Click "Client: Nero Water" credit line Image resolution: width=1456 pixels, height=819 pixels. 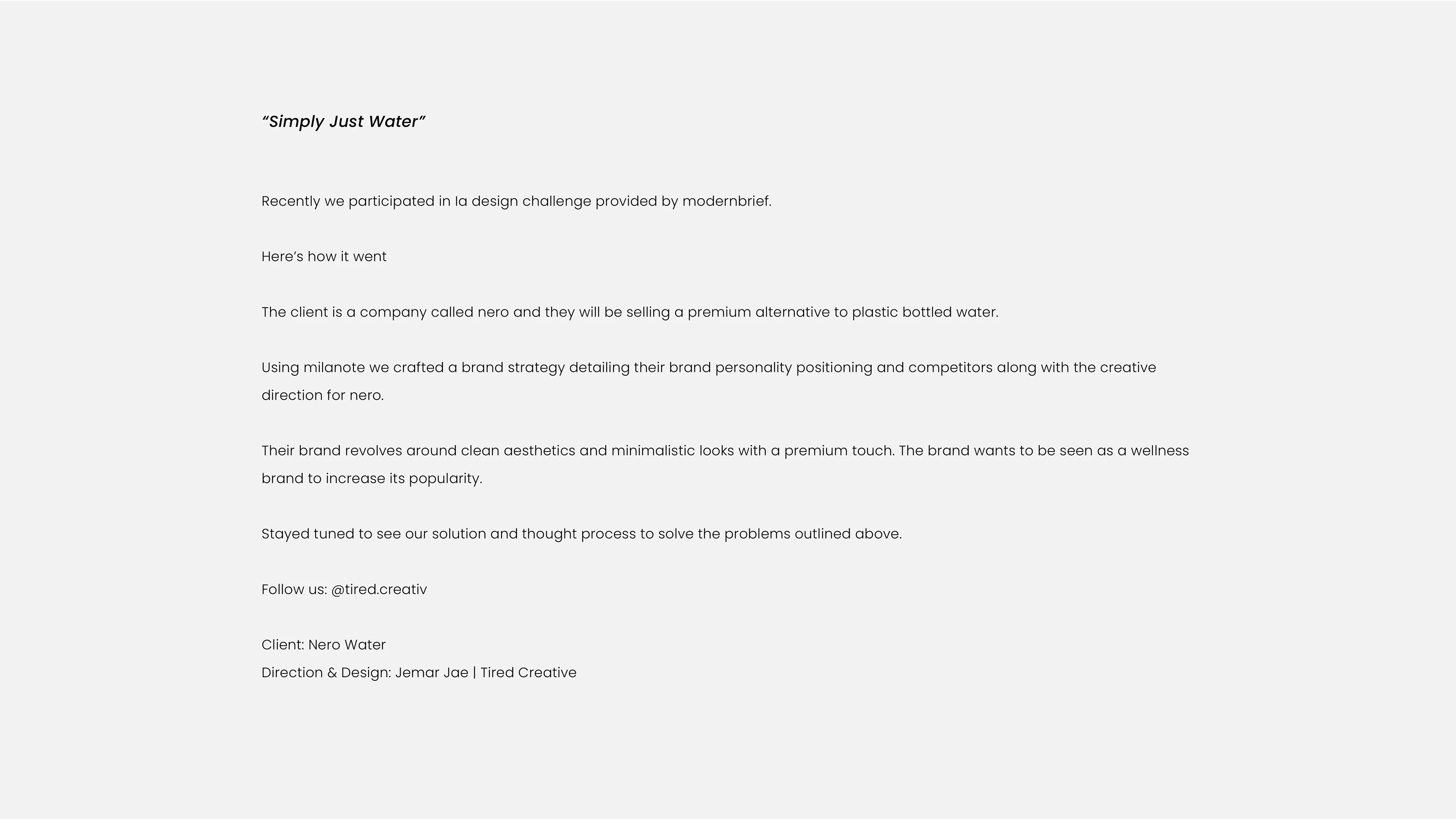point(323,645)
